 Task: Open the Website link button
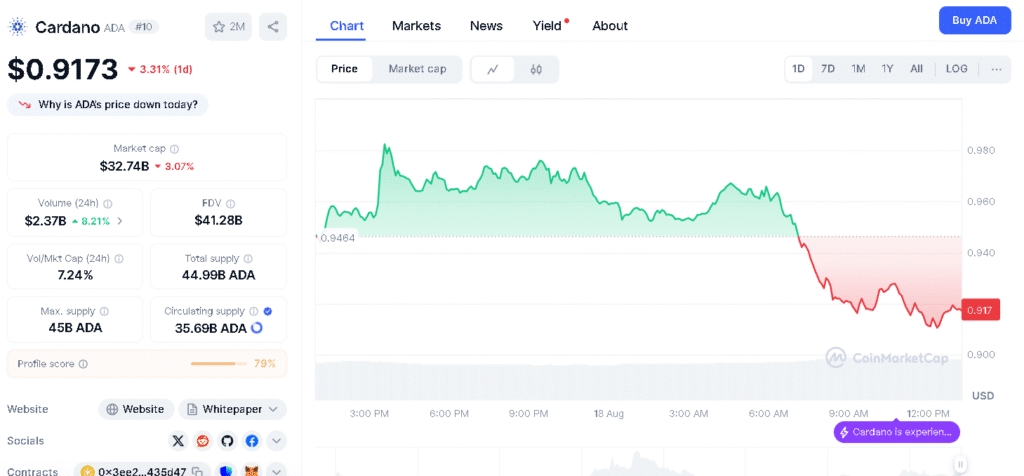136,409
